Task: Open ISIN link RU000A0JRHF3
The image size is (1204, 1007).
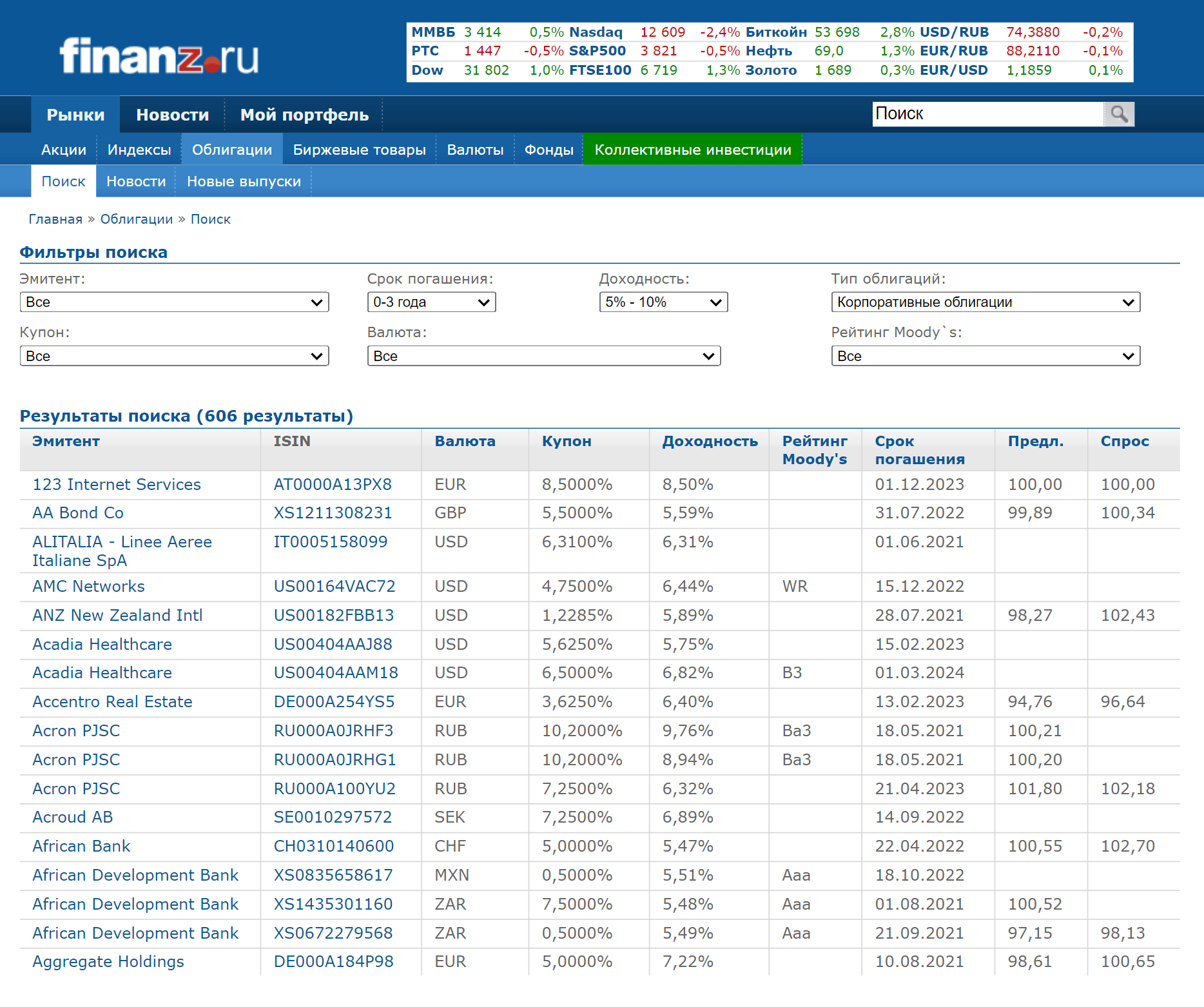Action: coord(333,730)
